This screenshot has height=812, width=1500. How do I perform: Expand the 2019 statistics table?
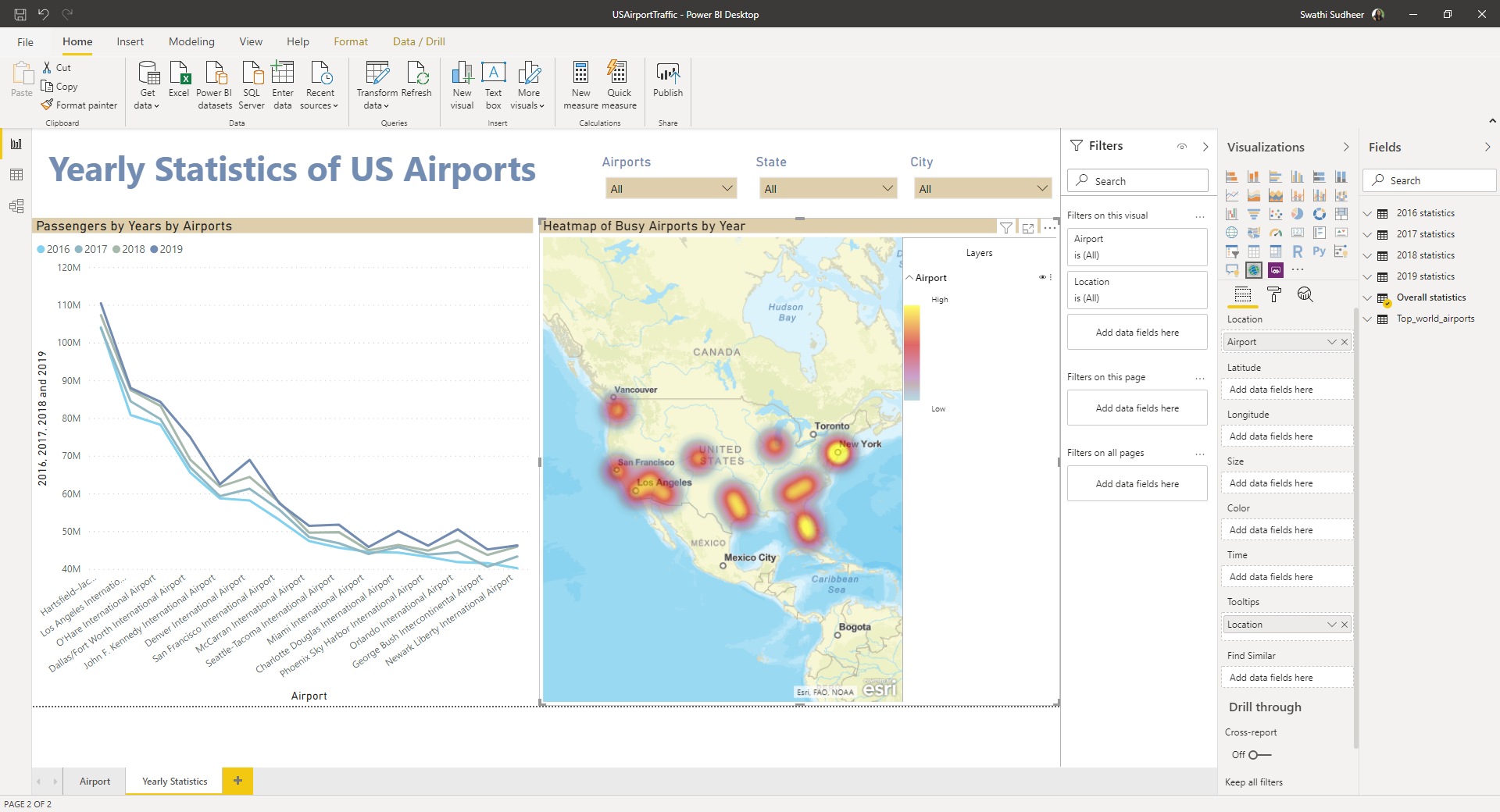pos(1368,276)
